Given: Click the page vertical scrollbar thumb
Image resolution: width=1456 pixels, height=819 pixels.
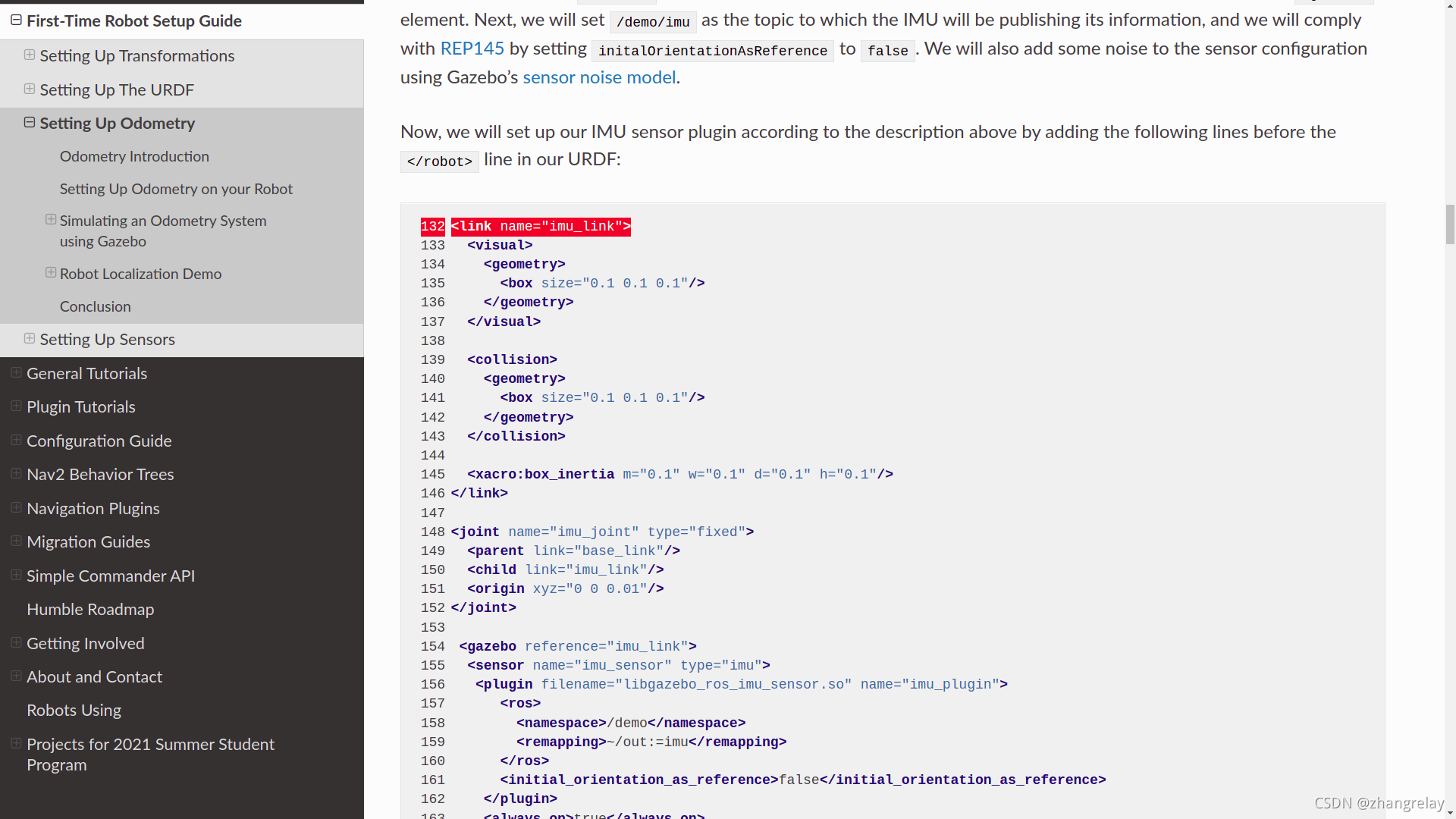Looking at the screenshot, I should 1449,224.
